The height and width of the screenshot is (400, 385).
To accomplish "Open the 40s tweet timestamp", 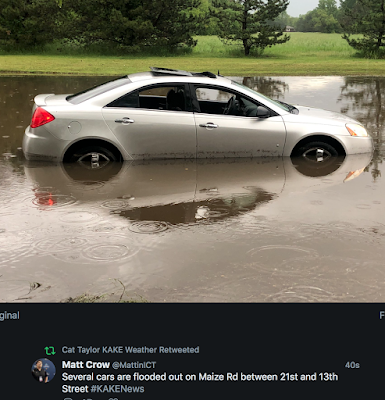I will pos(352,365).
